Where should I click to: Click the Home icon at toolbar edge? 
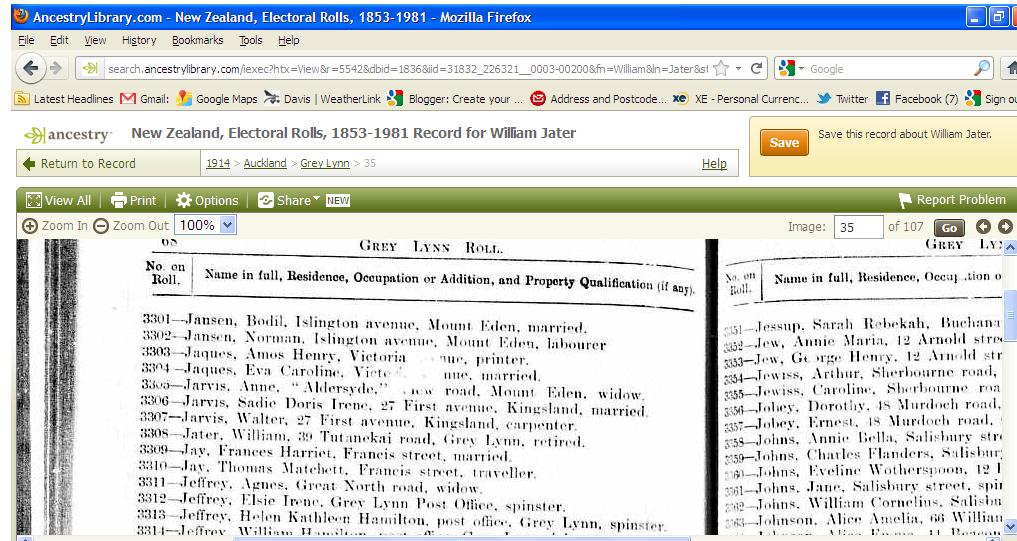click(1011, 67)
